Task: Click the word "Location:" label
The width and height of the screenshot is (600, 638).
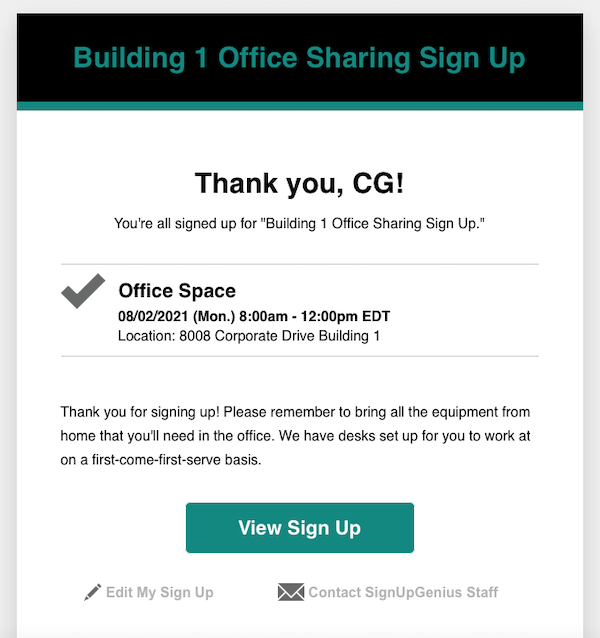Action: (x=147, y=336)
